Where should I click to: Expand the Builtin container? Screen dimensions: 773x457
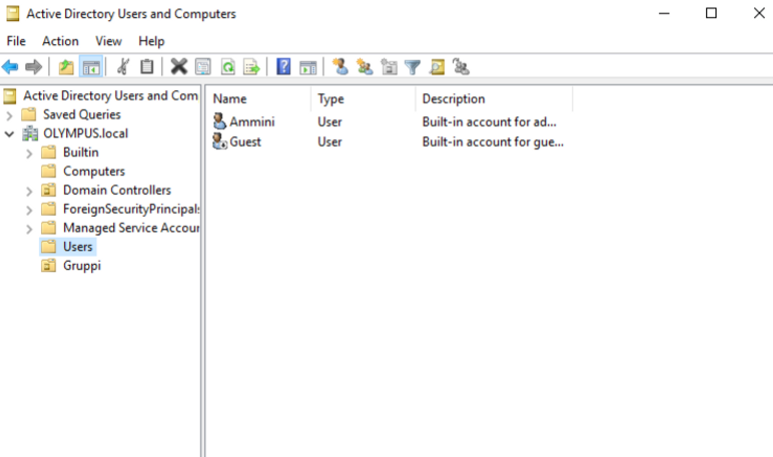(x=29, y=153)
